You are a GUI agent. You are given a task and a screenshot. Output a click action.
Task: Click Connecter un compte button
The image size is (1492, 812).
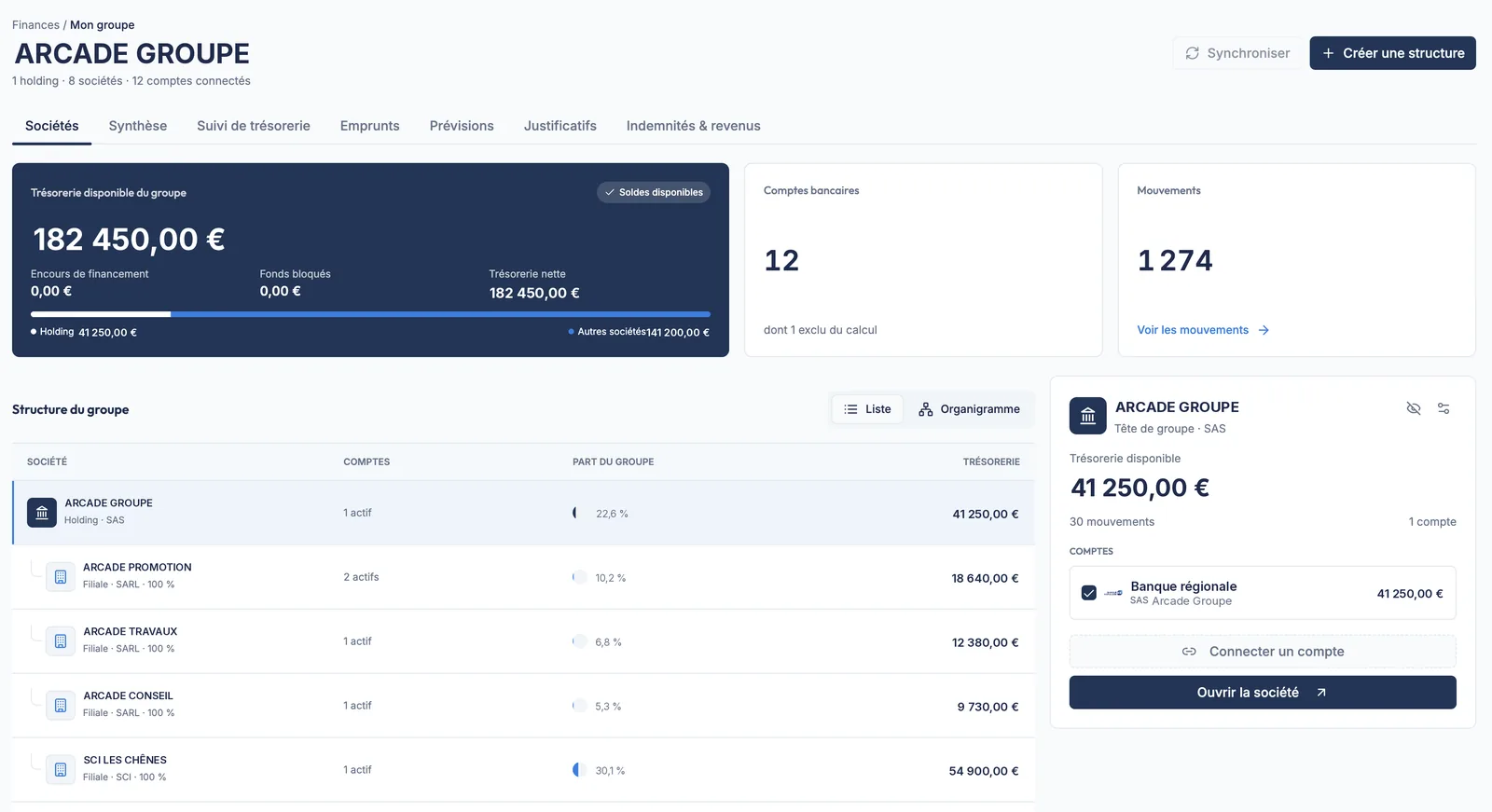pyautogui.click(x=1263, y=652)
